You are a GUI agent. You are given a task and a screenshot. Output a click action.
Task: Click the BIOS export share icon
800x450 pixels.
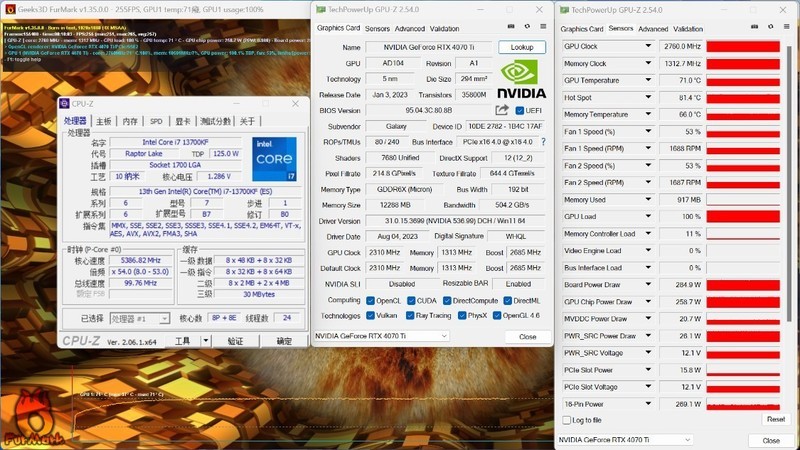point(502,110)
